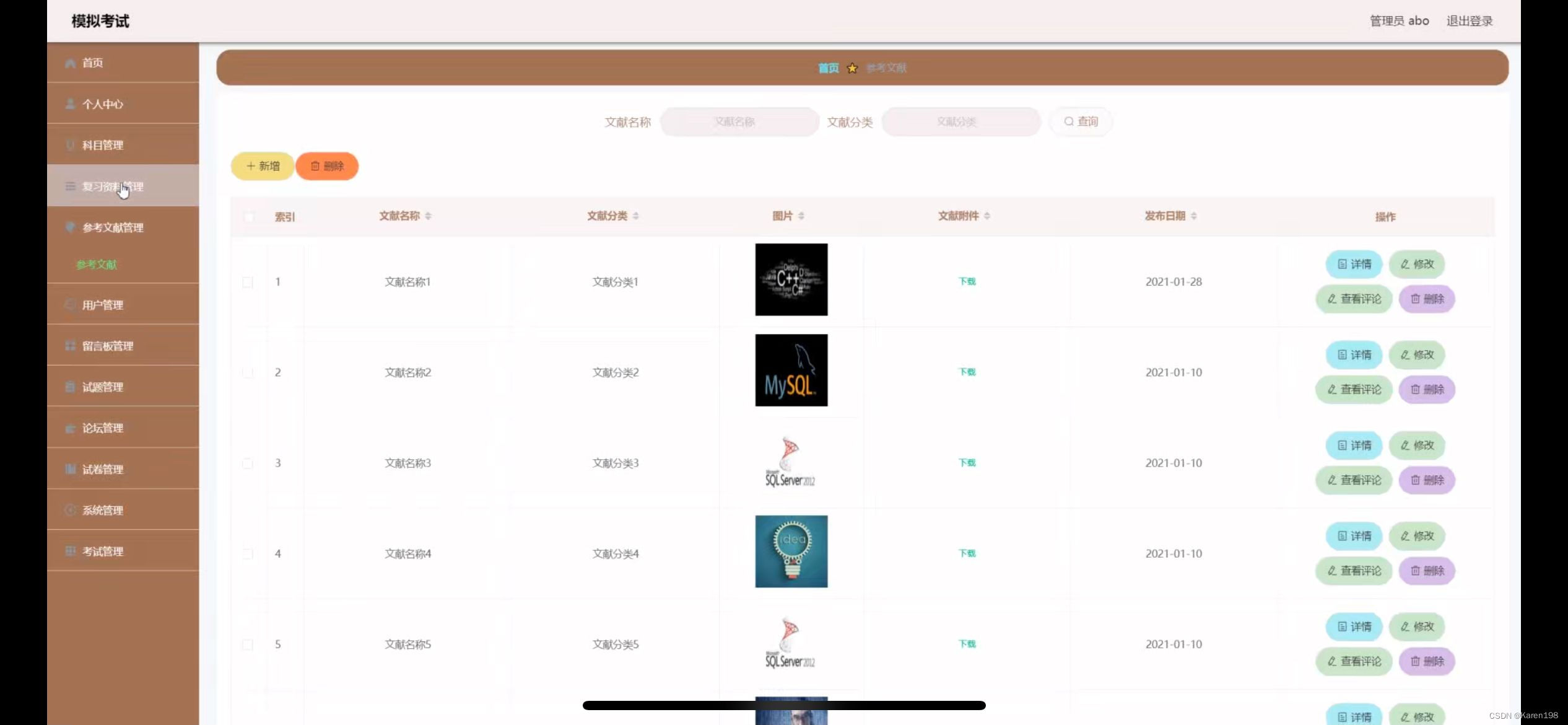Screen dimensions: 1568x725
Task: Open 详情 for 文献名称3
Action: (1354, 445)
